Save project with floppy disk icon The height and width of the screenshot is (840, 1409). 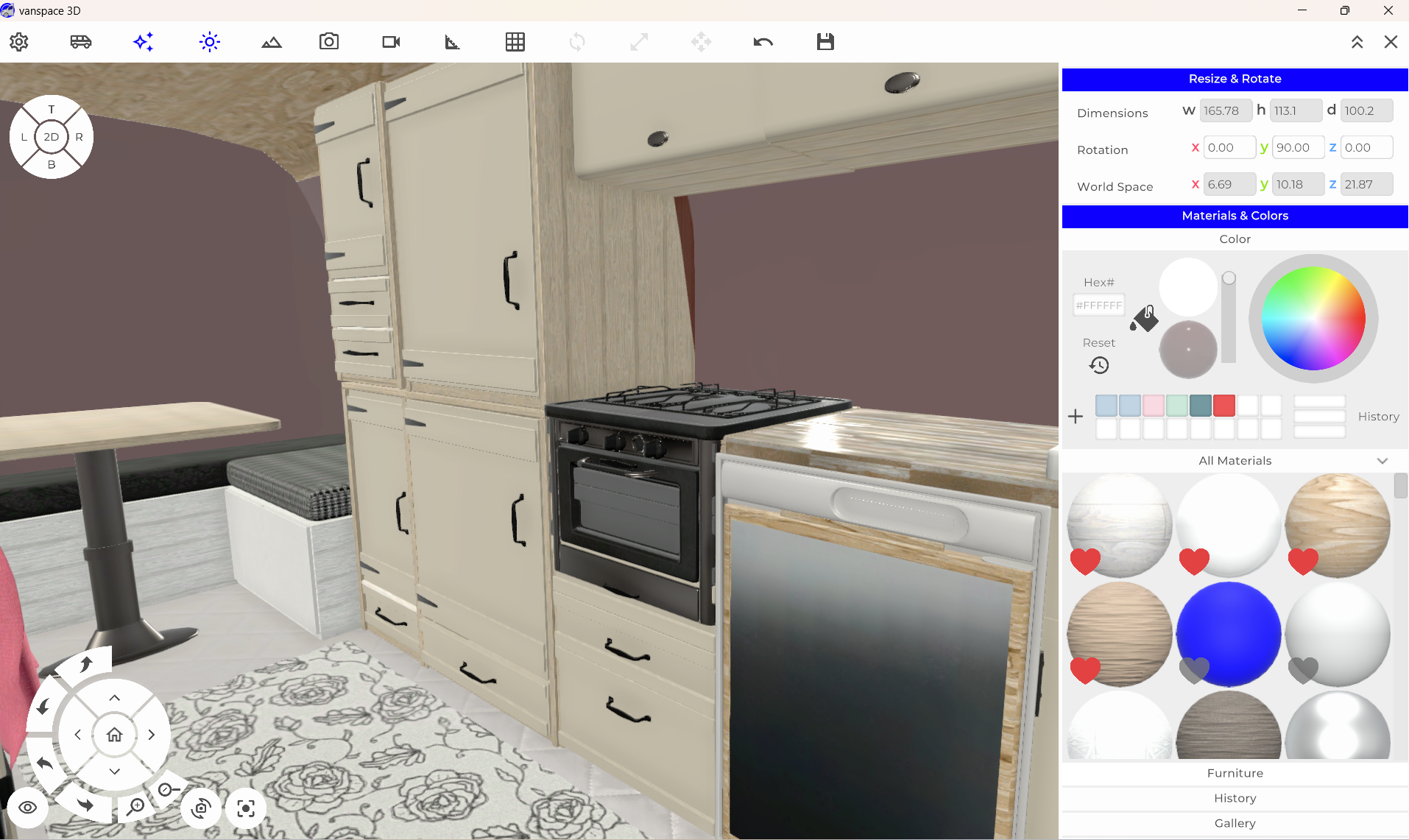click(x=825, y=42)
